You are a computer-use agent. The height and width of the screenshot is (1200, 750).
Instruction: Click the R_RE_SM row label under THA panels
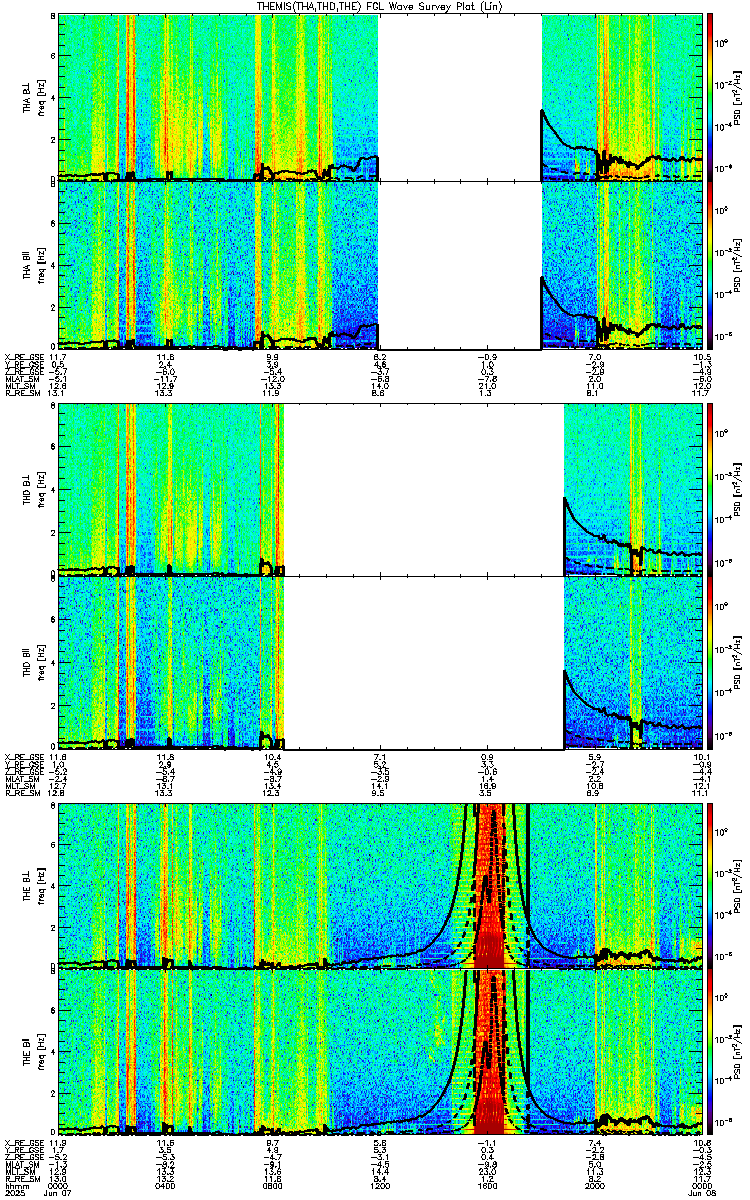pyautogui.click(x=22, y=393)
